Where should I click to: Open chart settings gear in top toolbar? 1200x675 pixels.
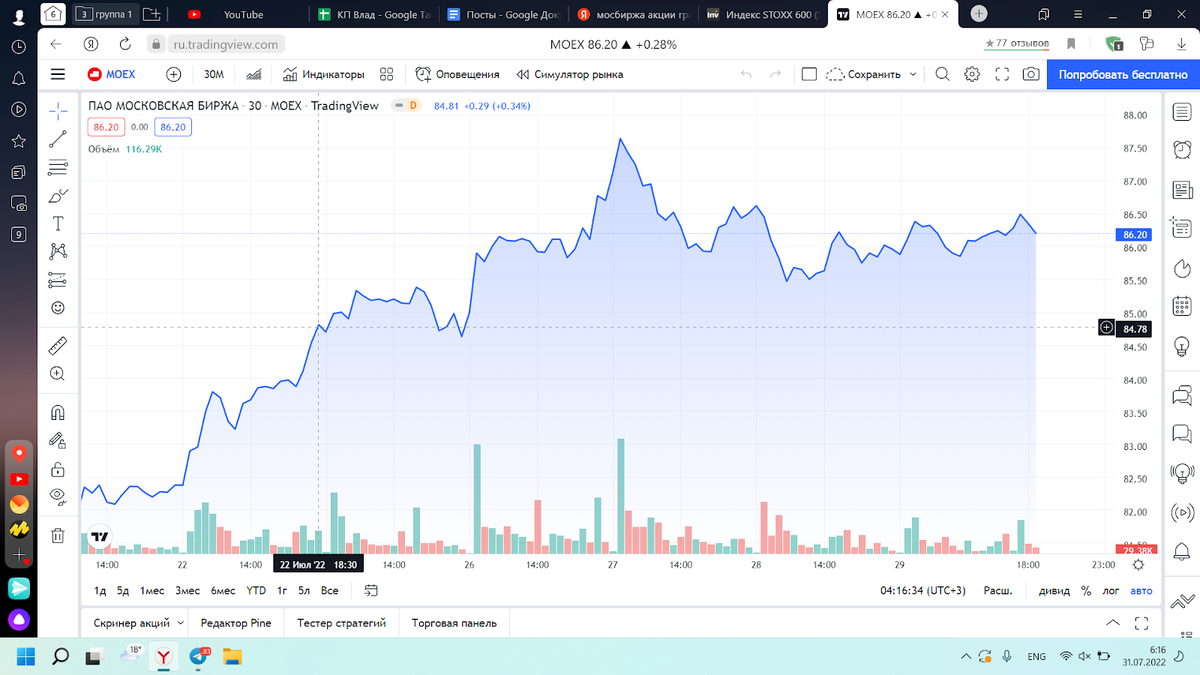[972, 74]
